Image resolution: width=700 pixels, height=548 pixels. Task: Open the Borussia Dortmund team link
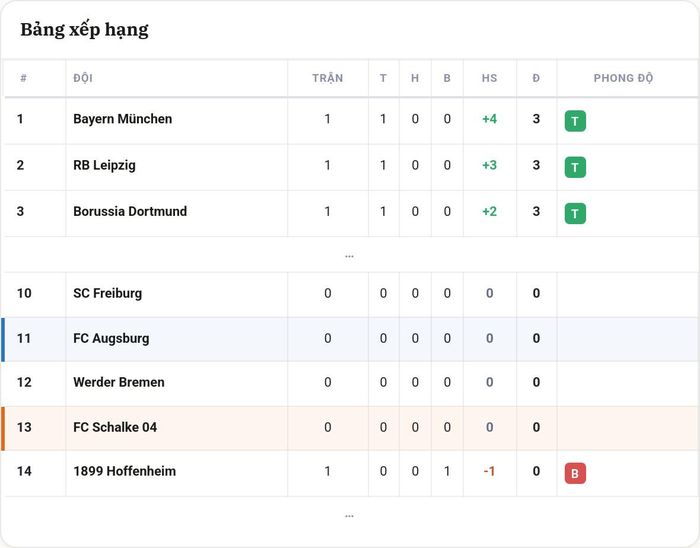[130, 211]
